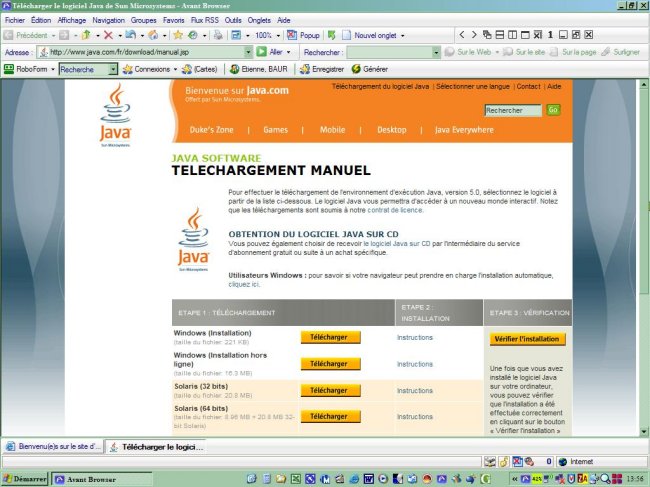Open the Duke's Zone nav link
The height and width of the screenshot is (487, 650).
coord(211,130)
